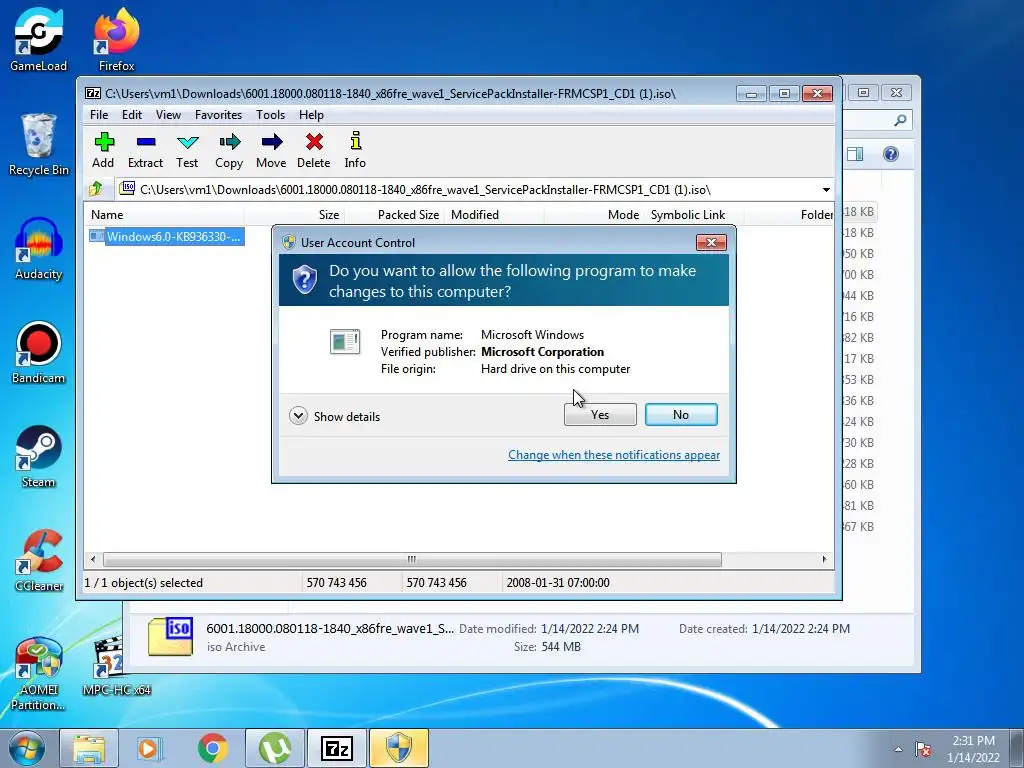1024x768 pixels.
Task: Click the Move toolbar icon
Action: point(271,150)
